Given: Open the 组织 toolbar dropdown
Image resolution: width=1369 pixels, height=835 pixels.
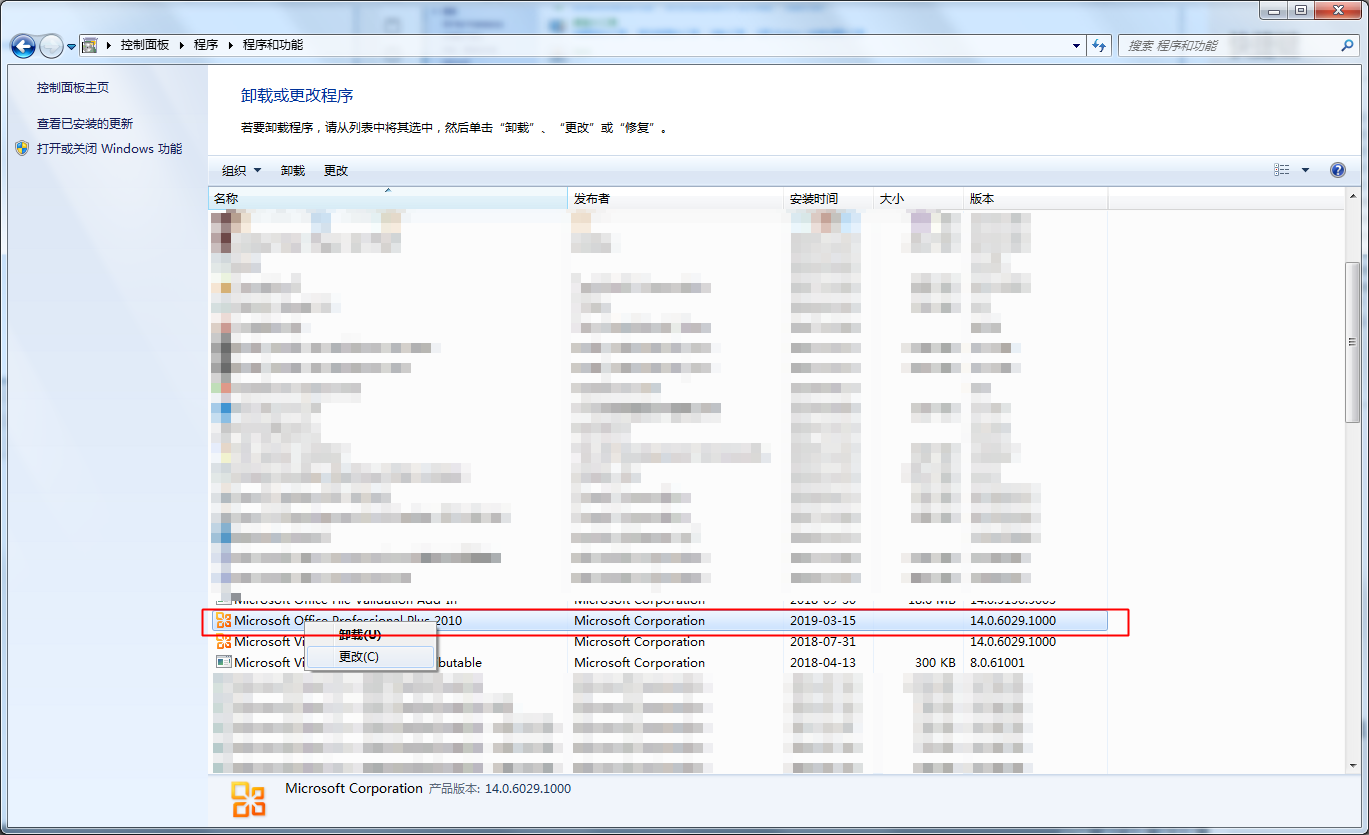Looking at the screenshot, I should 241,171.
